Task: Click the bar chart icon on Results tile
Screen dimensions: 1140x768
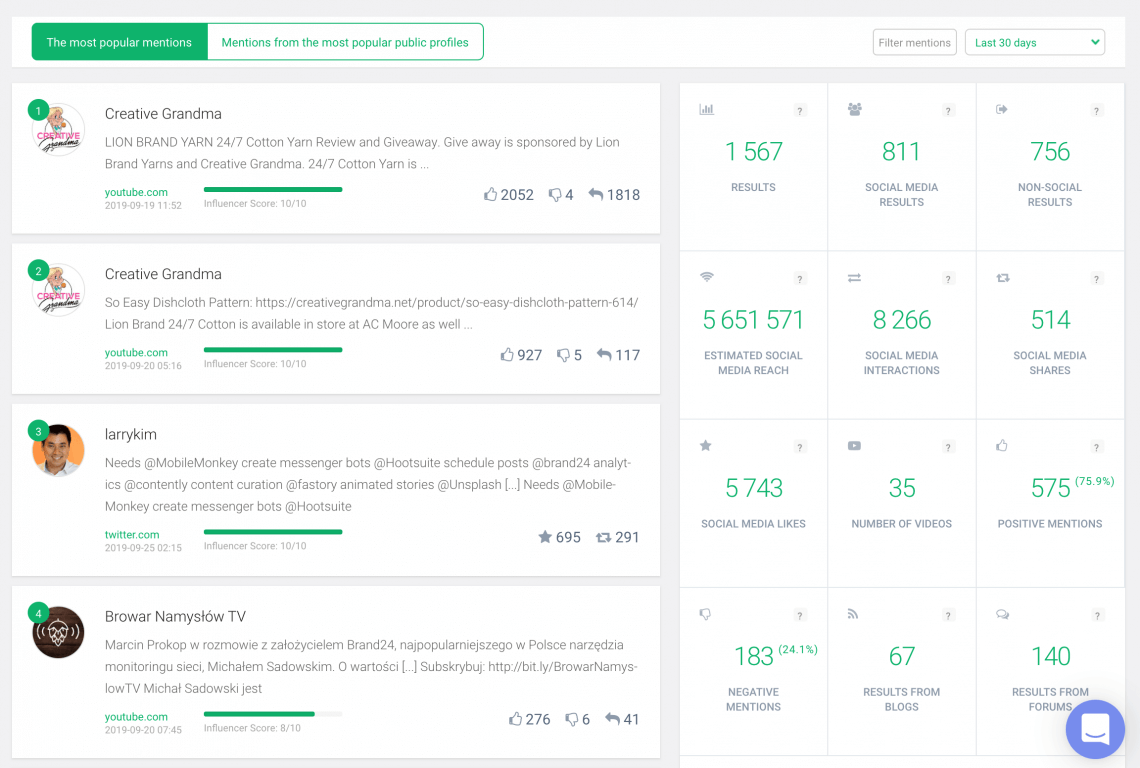Action: coord(706,109)
